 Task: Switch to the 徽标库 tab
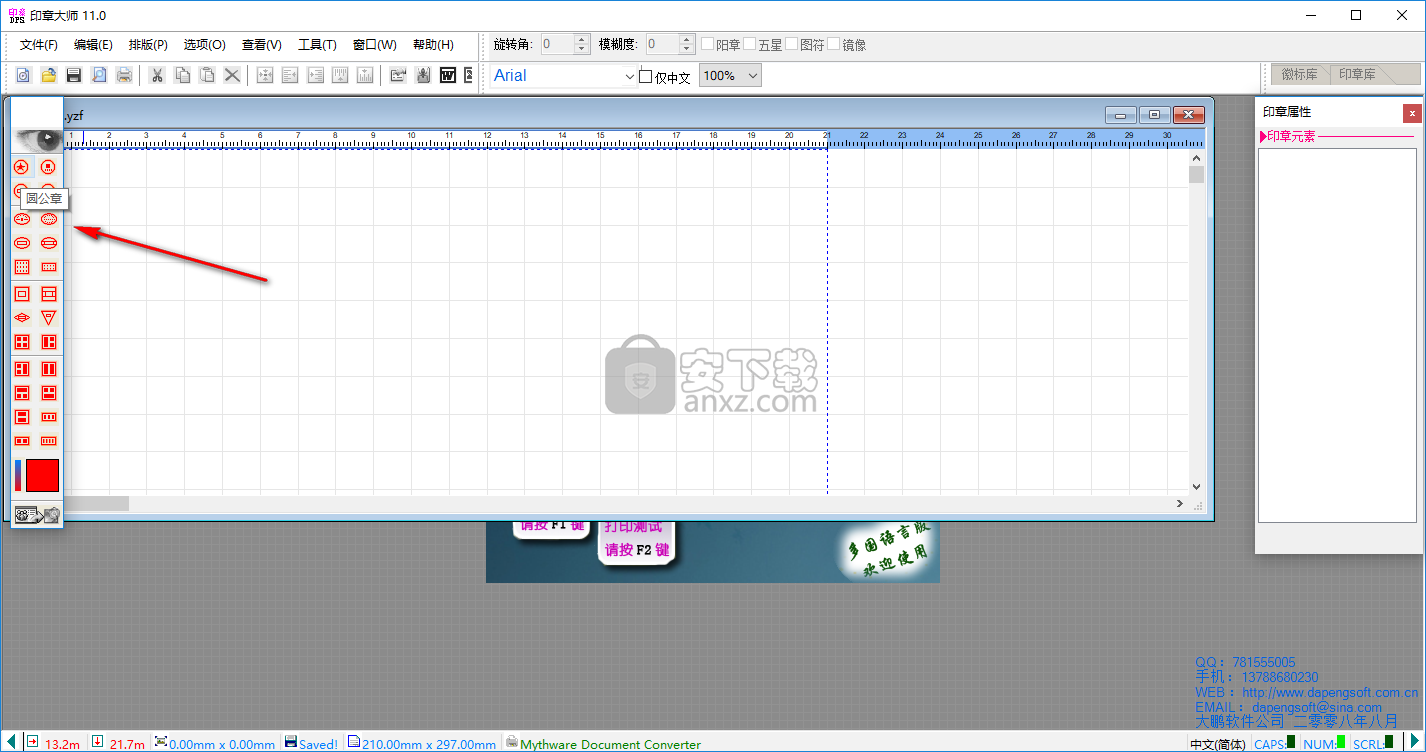pyautogui.click(x=1299, y=74)
